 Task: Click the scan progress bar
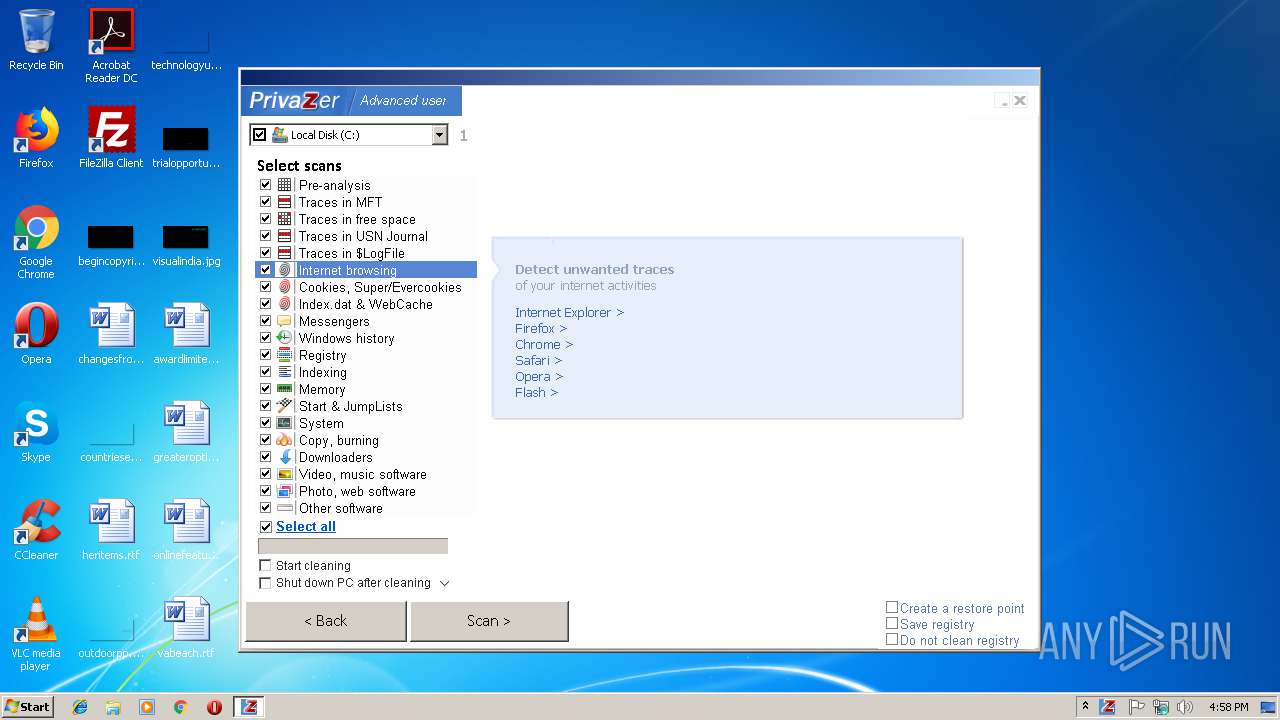pyautogui.click(x=353, y=546)
